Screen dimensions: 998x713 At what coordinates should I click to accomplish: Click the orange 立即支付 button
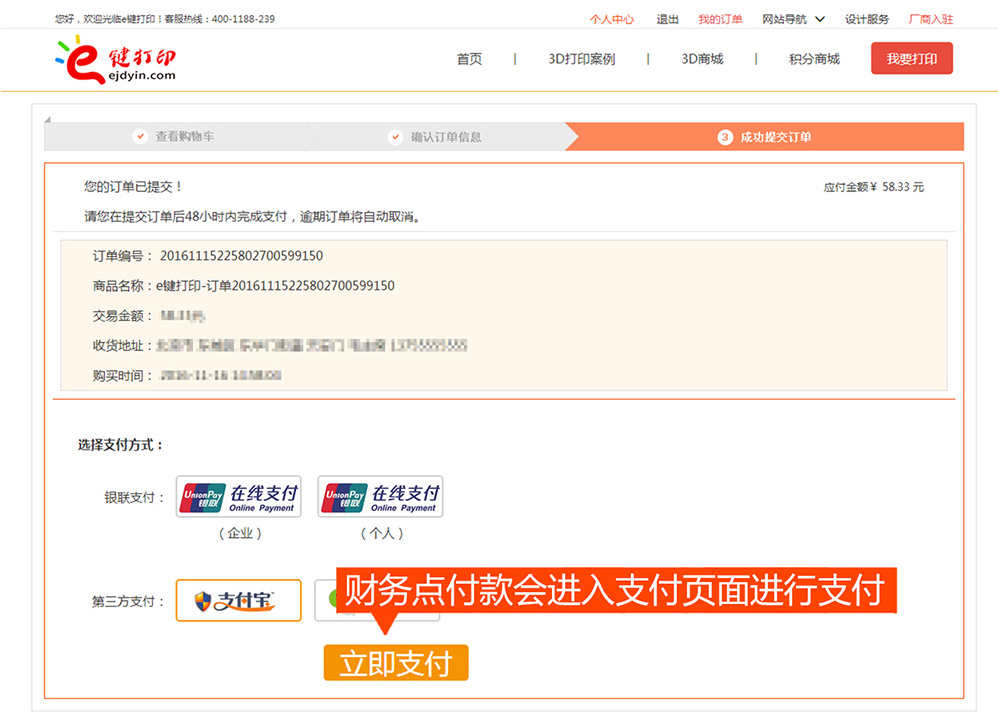pos(396,664)
